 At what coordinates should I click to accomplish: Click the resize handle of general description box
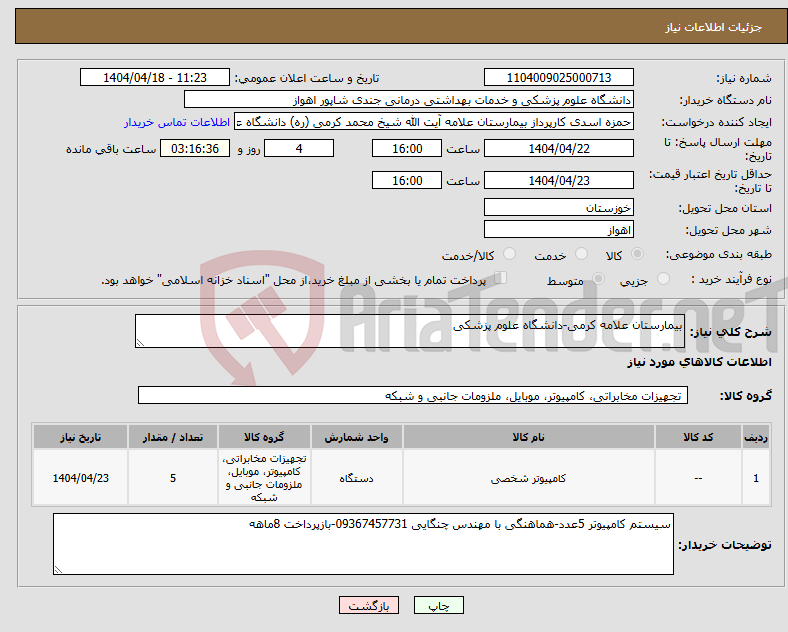pos(140,343)
